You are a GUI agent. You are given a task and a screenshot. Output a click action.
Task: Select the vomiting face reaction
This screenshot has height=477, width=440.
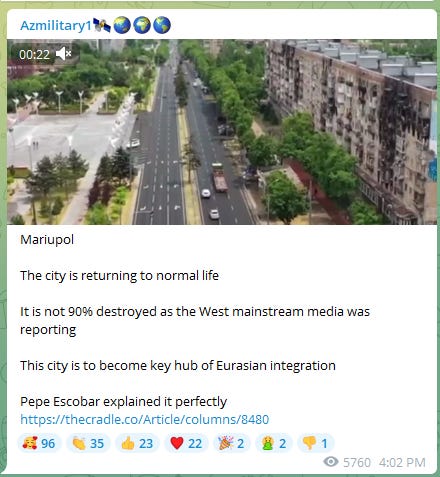click(x=274, y=443)
